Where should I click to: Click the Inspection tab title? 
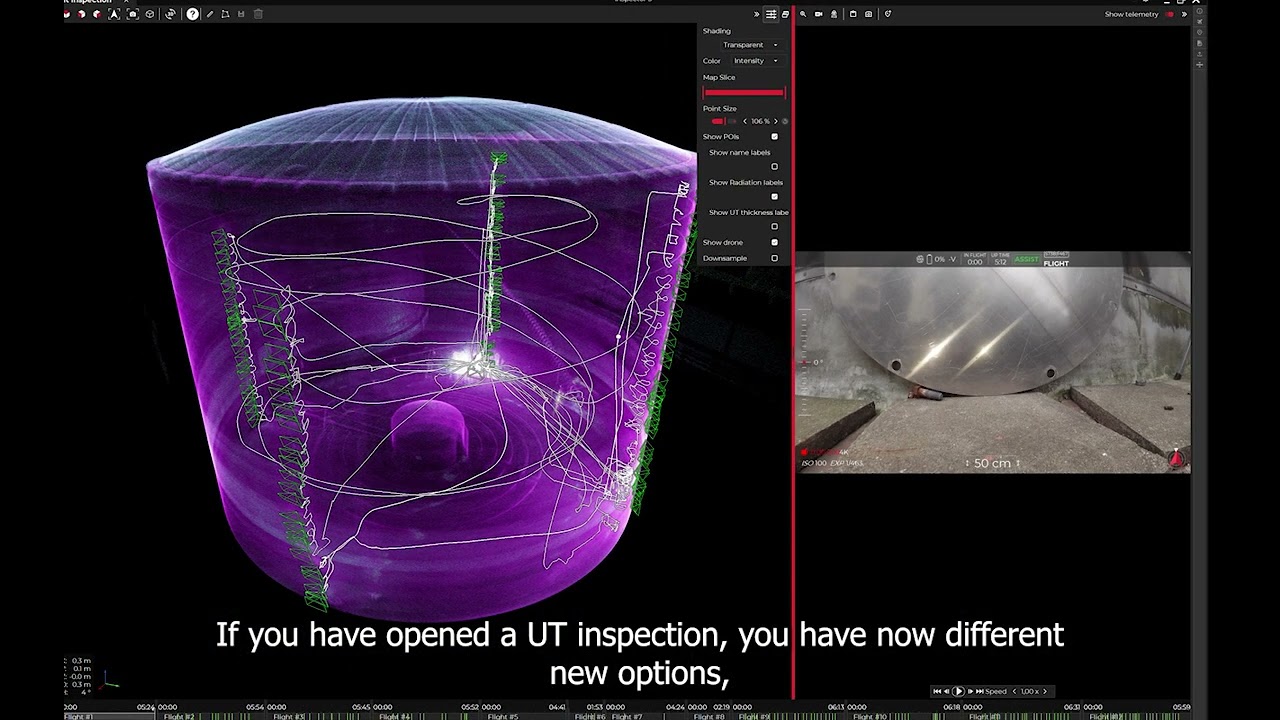[88, 2]
